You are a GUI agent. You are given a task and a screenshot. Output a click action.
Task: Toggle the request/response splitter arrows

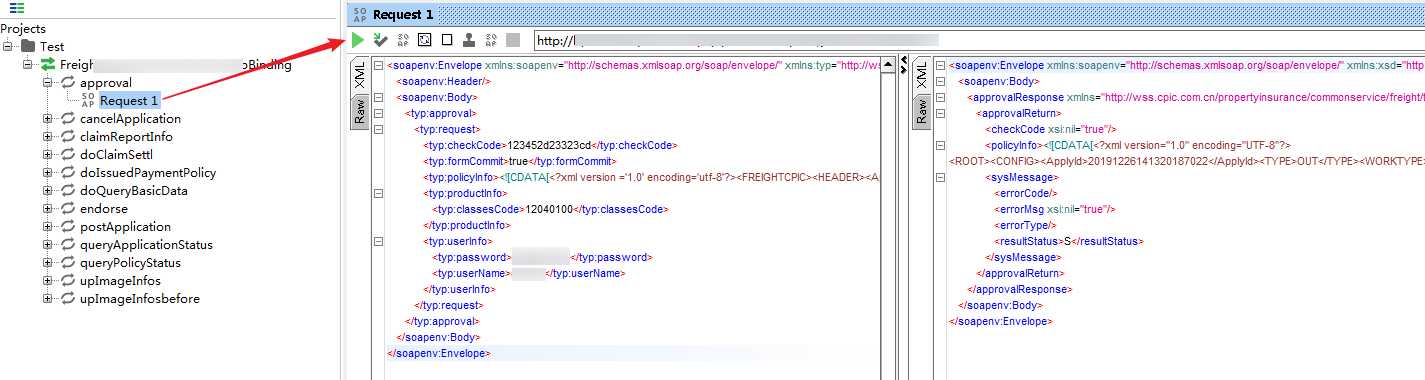(903, 66)
